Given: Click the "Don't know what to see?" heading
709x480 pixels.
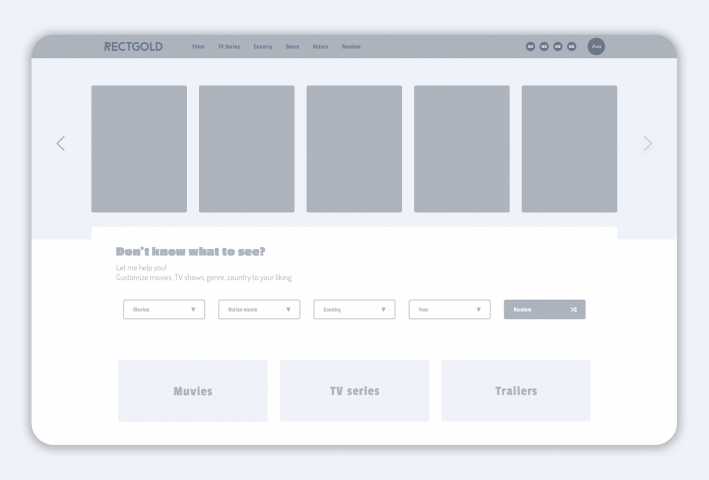Looking at the screenshot, I should coord(190,251).
